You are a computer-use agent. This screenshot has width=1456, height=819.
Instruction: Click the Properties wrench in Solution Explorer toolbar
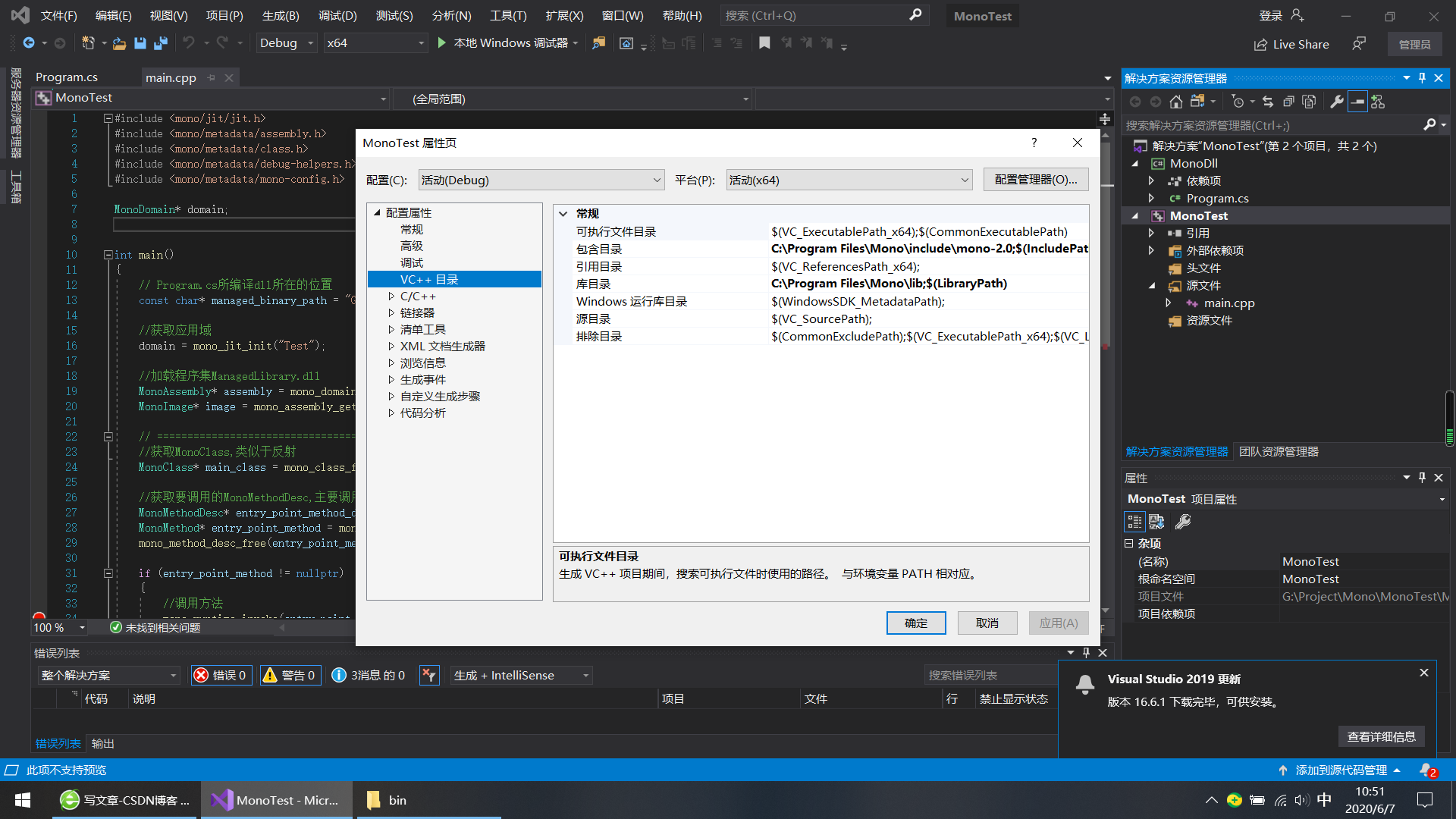coord(1337,102)
